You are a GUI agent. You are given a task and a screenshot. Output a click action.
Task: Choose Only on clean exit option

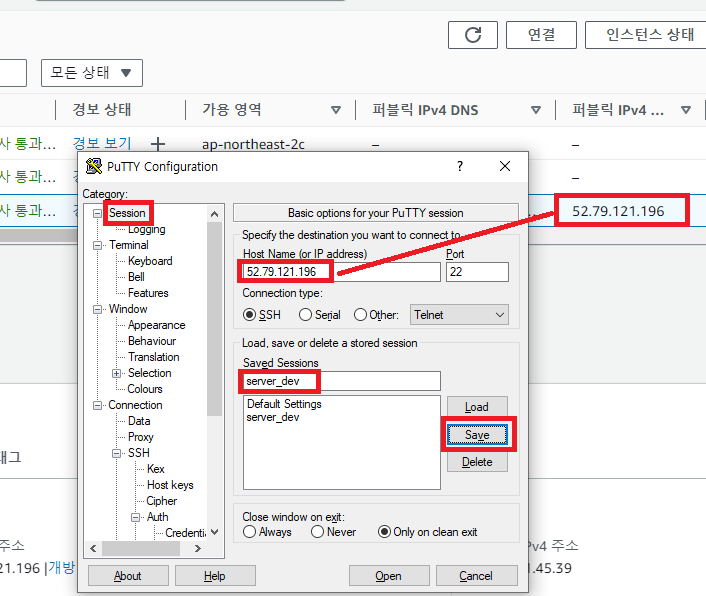(x=384, y=532)
